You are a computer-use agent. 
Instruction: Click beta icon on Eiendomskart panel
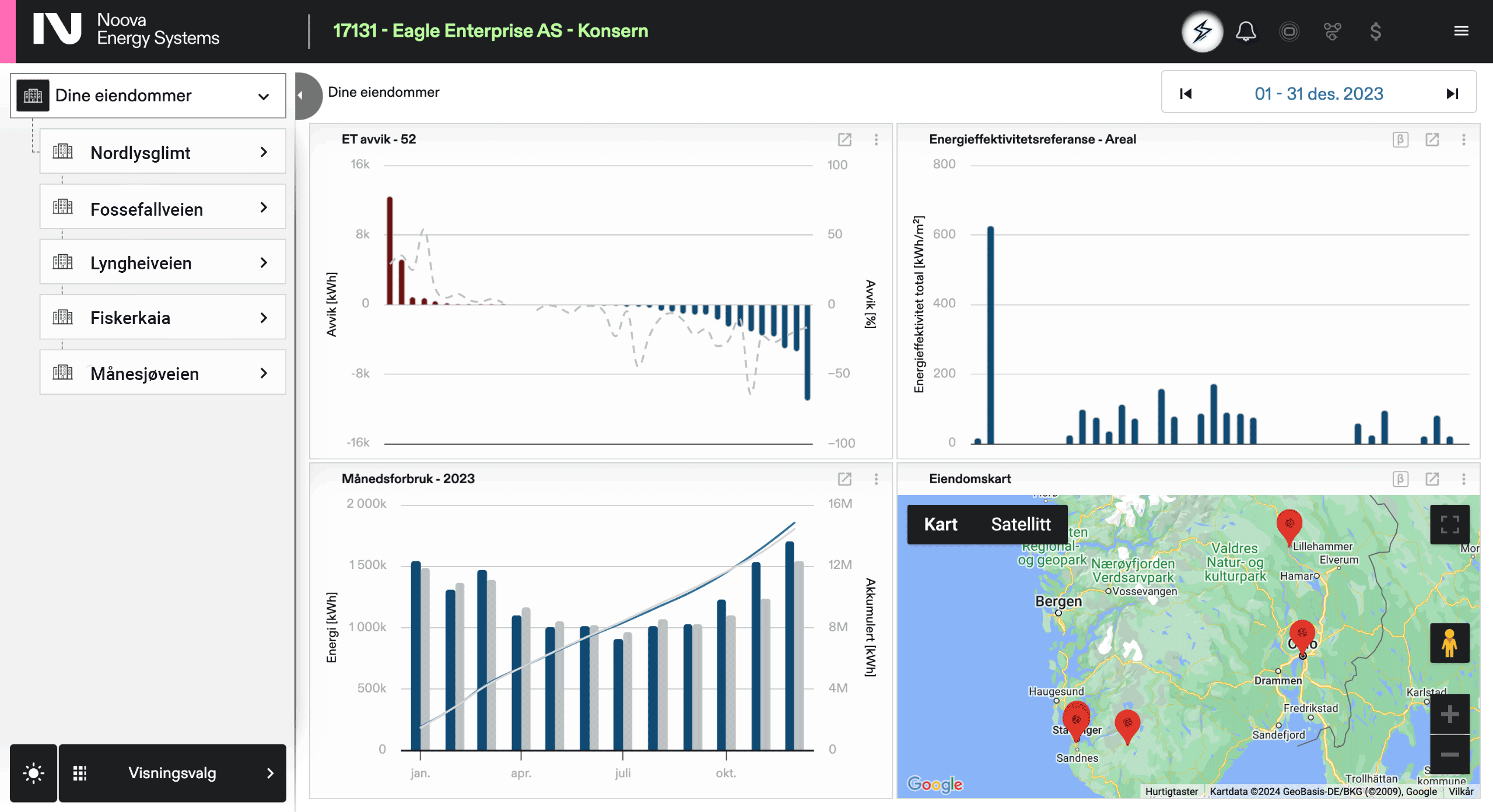click(1400, 479)
